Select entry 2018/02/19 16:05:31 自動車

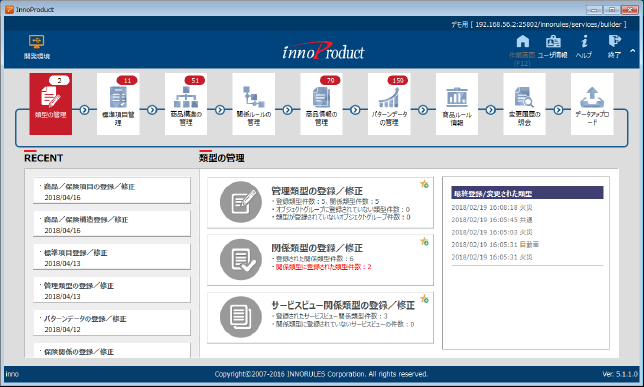click(495, 245)
